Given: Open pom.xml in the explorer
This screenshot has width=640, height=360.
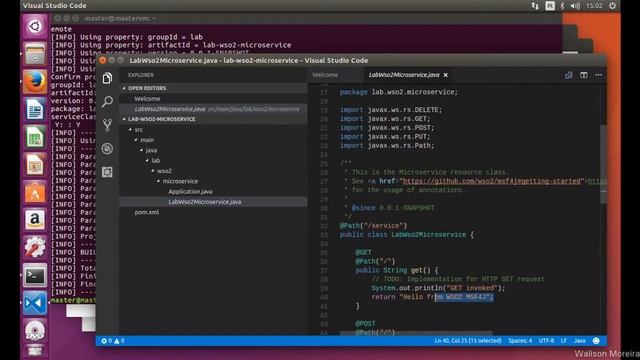Looking at the screenshot, I should coord(147,212).
